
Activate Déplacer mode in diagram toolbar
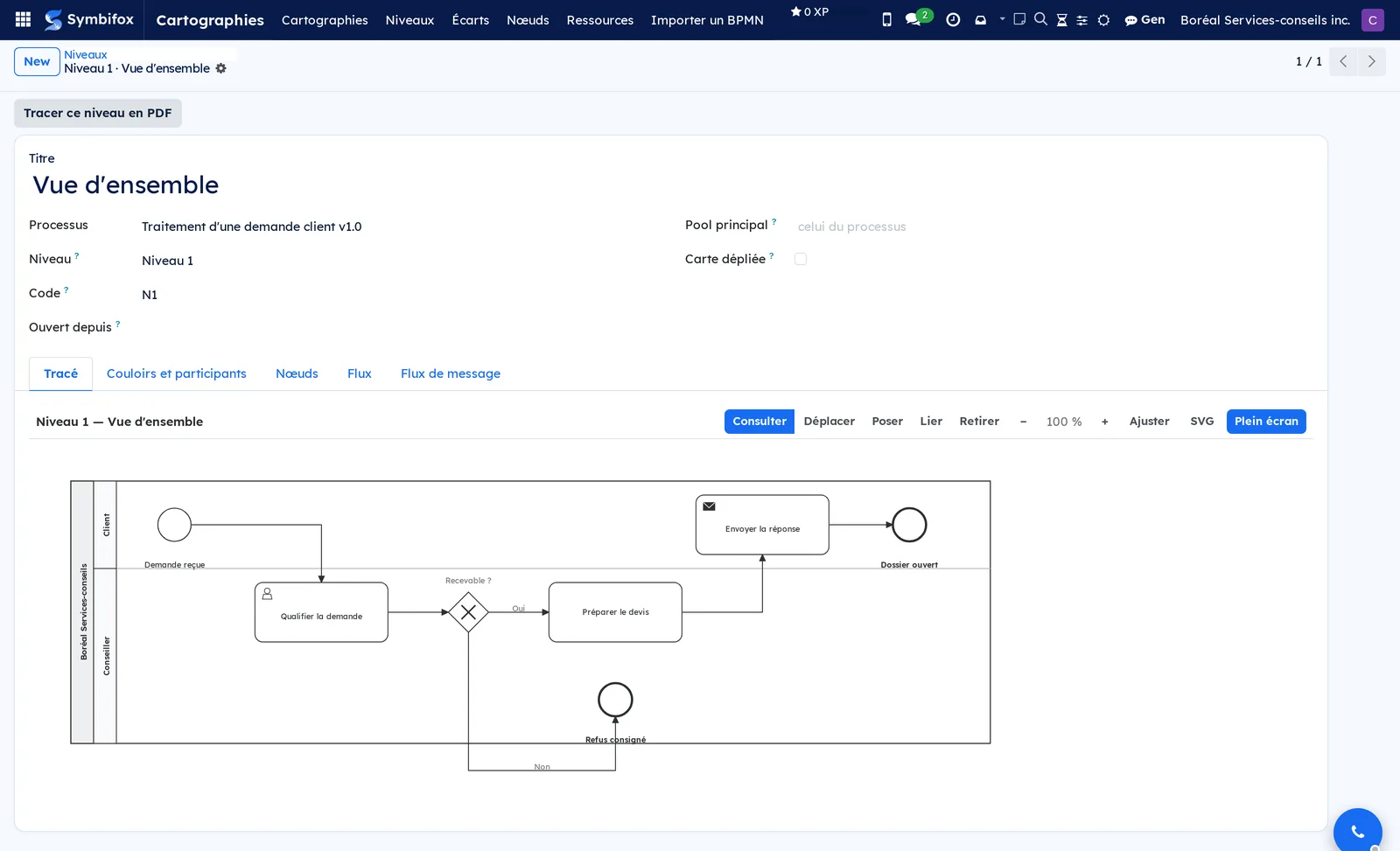click(829, 422)
